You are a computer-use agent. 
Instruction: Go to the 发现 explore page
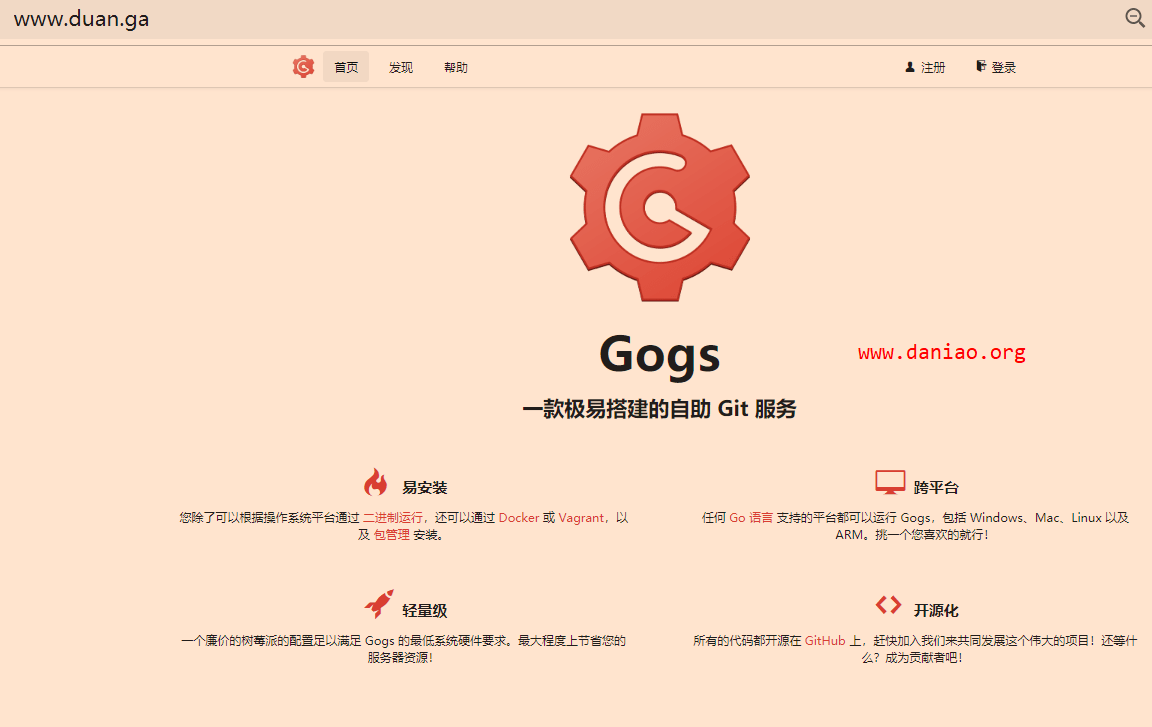pos(401,67)
